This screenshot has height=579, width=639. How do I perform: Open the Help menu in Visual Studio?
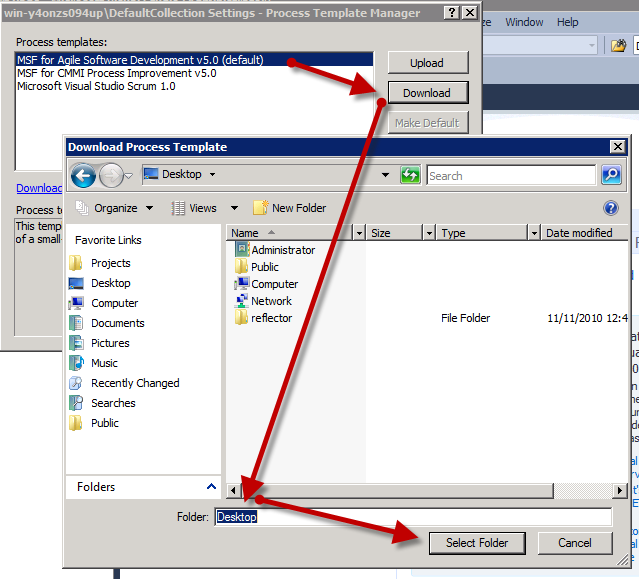coord(567,22)
